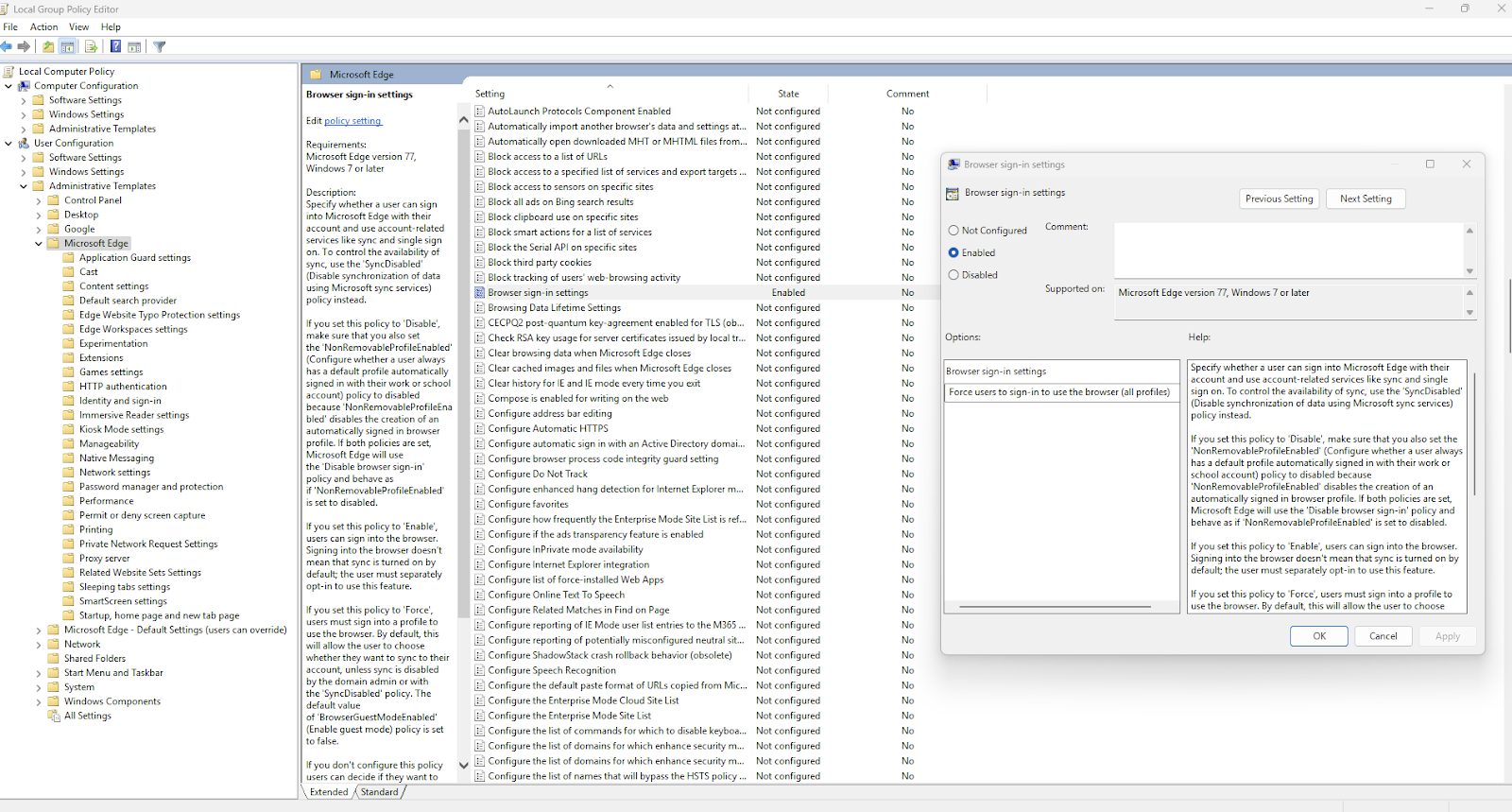The width and height of the screenshot is (1512, 812).
Task: Collapse the Computer Configuration node
Action: (9, 86)
